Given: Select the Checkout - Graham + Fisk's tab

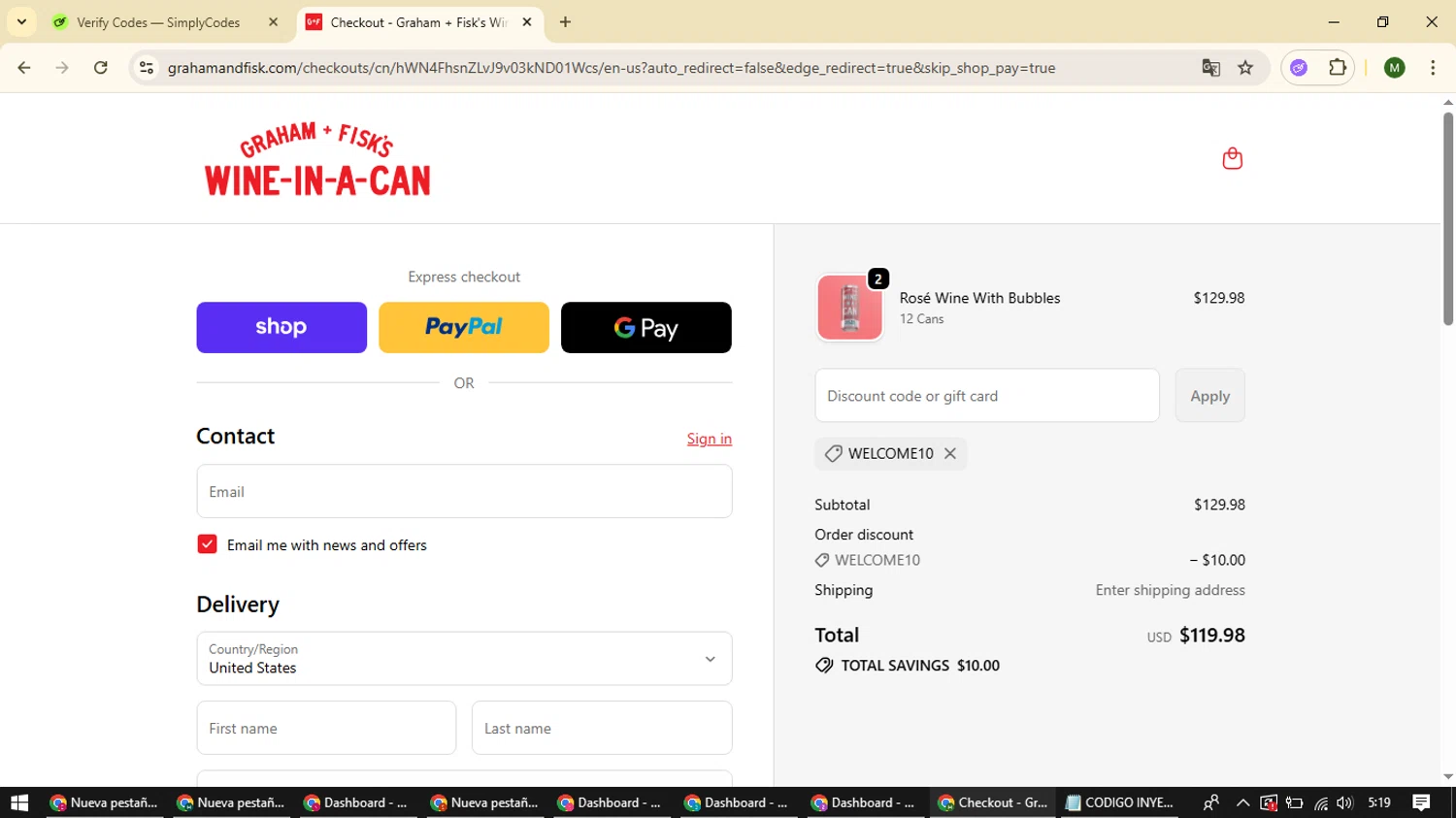Looking at the screenshot, I should pos(419,22).
